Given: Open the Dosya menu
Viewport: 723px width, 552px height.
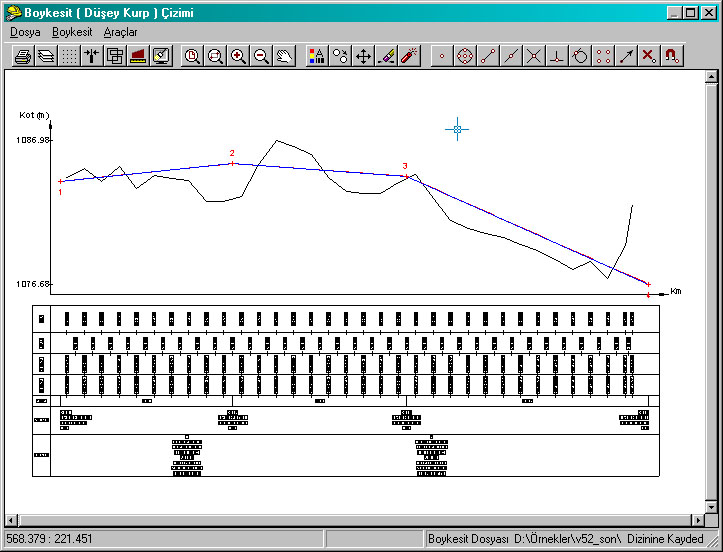Looking at the screenshot, I should (25, 32).
